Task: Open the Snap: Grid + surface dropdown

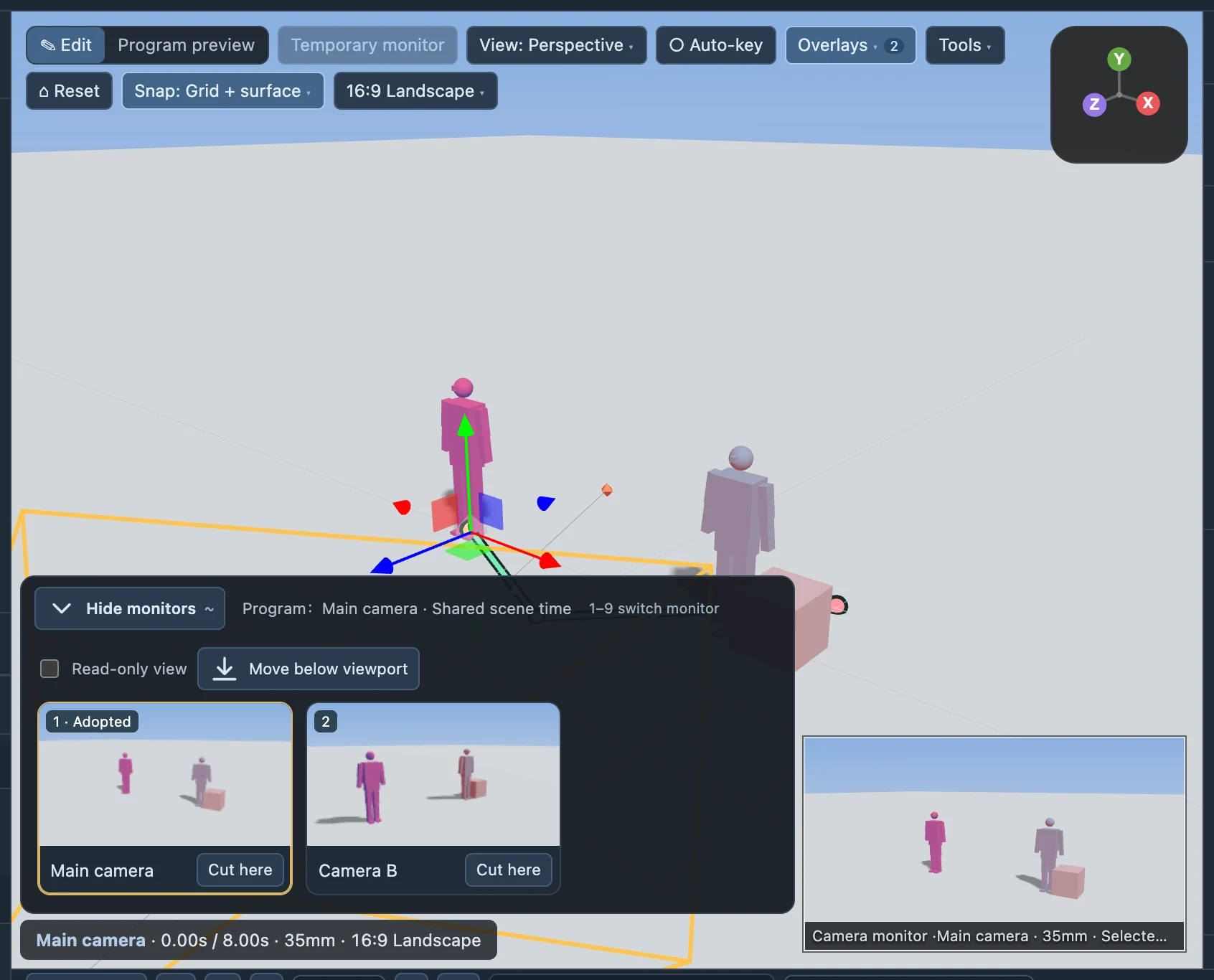Action: [222, 91]
